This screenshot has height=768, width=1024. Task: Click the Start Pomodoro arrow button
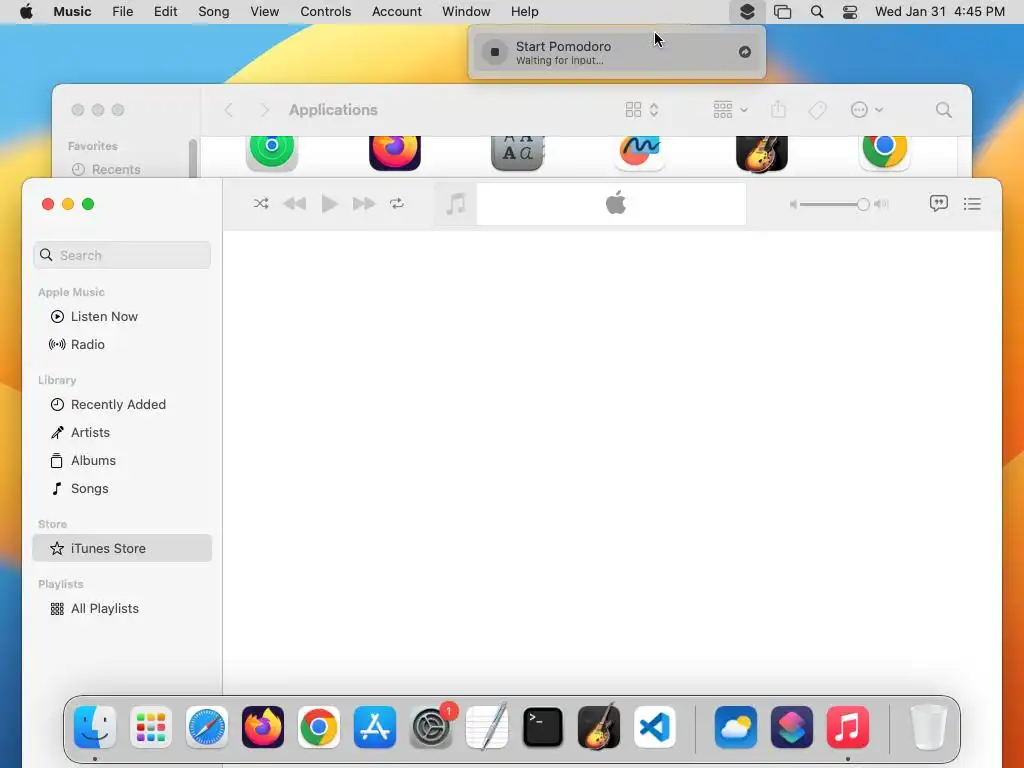tap(744, 52)
